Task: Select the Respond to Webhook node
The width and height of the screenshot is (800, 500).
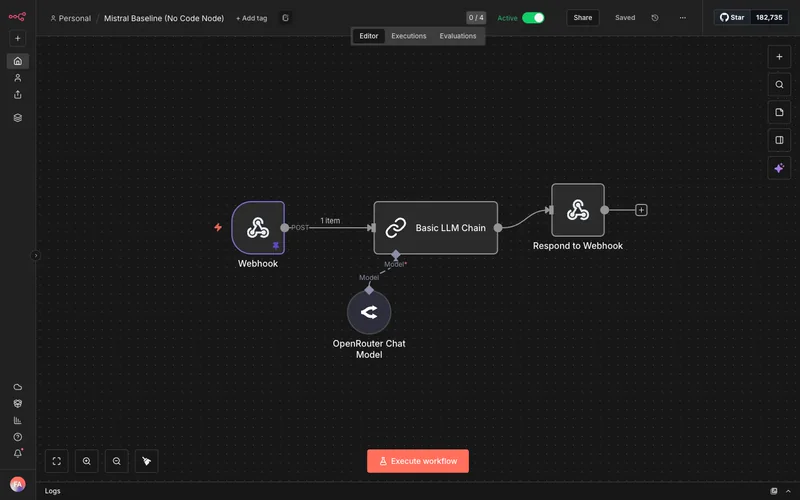Action: pyautogui.click(x=578, y=210)
